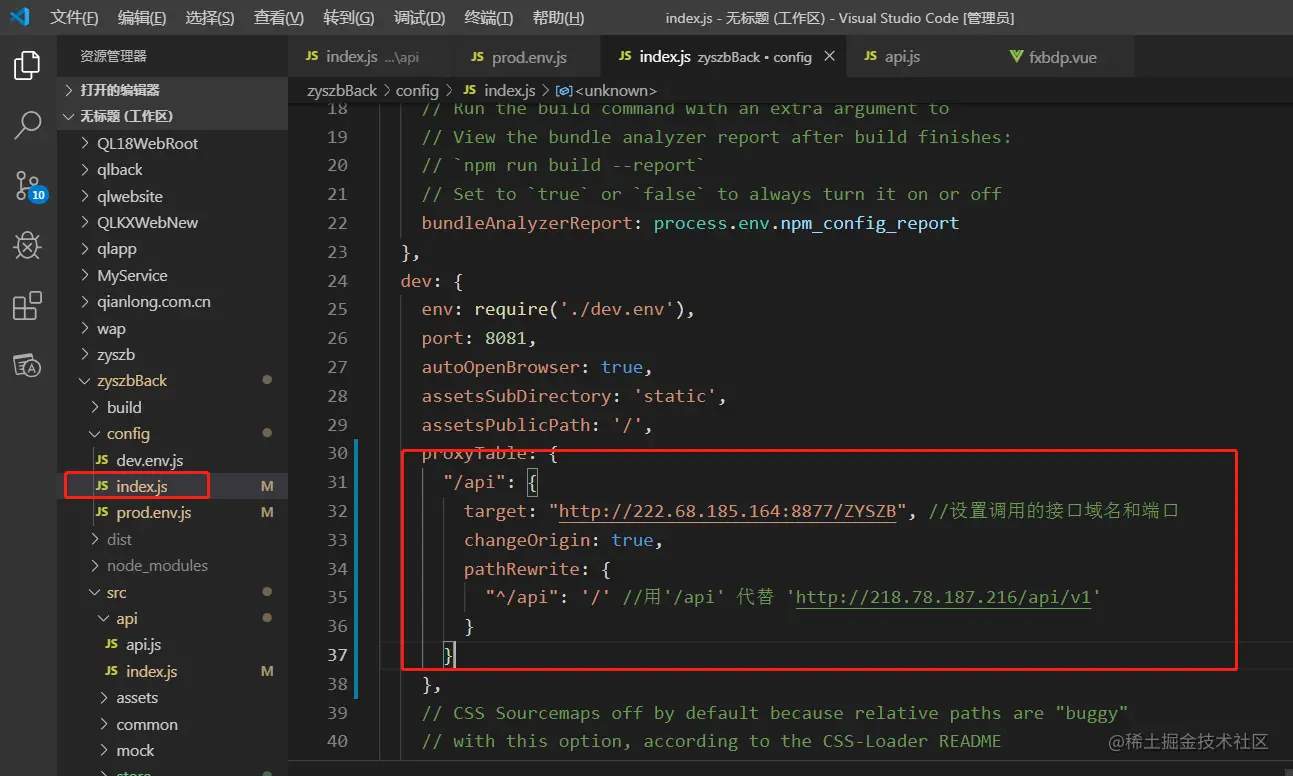Follow the http://218.78.187.216/api/v1 comment link
Image resolution: width=1293 pixels, height=776 pixels.
point(943,598)
